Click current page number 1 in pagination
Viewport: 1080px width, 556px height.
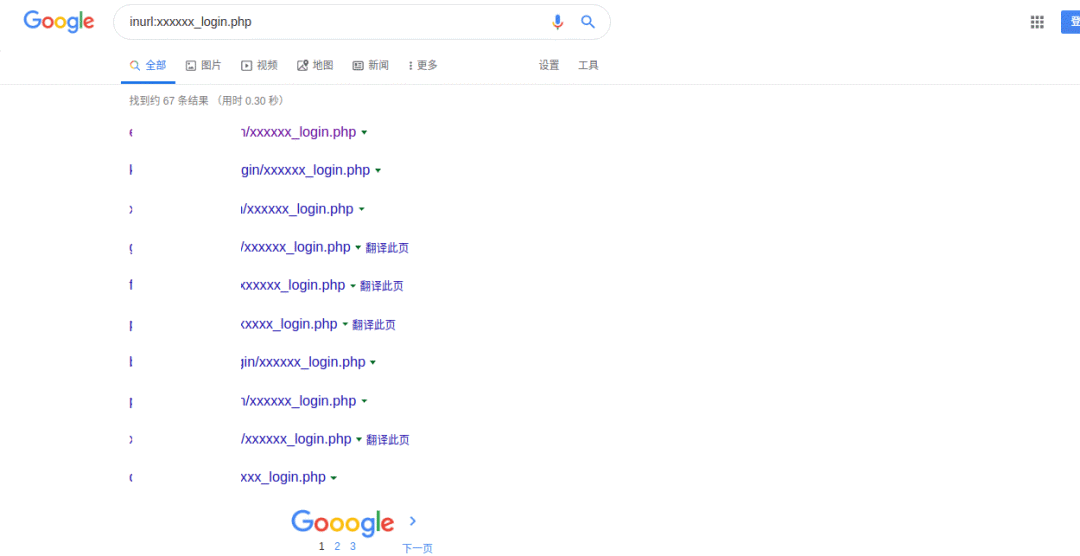pos(322,546)
